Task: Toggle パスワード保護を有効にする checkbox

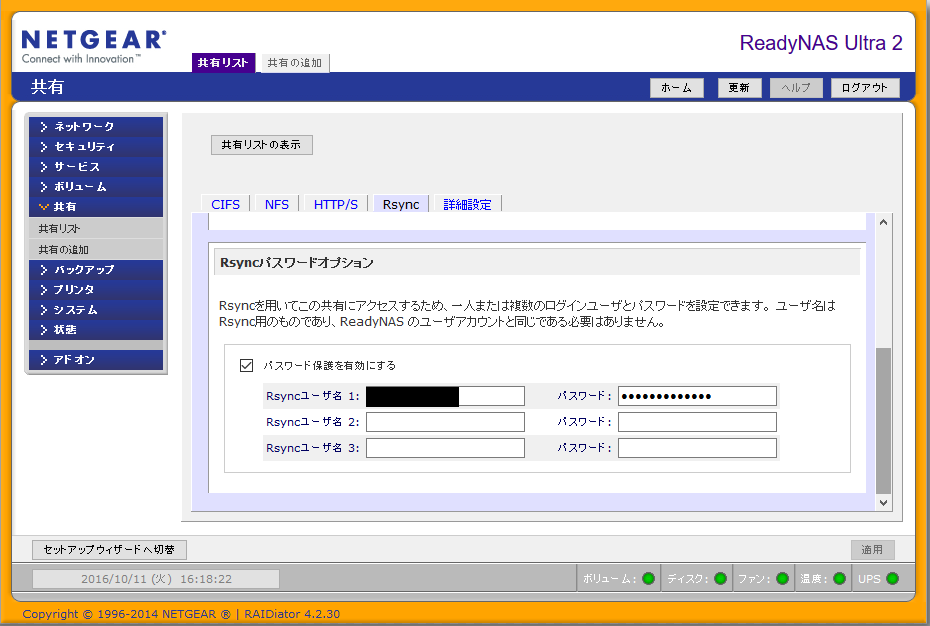Action: pyautogui.click(x=246, y=366)
